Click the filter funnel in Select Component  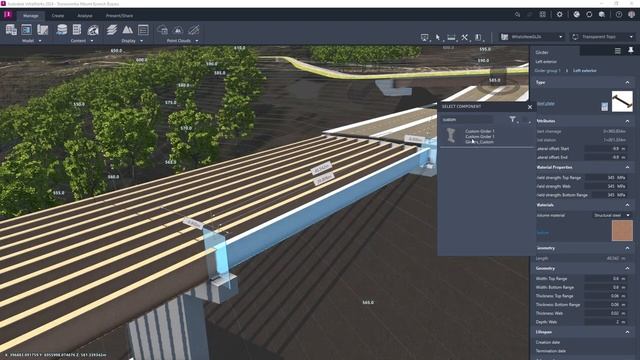coord(513,119)
